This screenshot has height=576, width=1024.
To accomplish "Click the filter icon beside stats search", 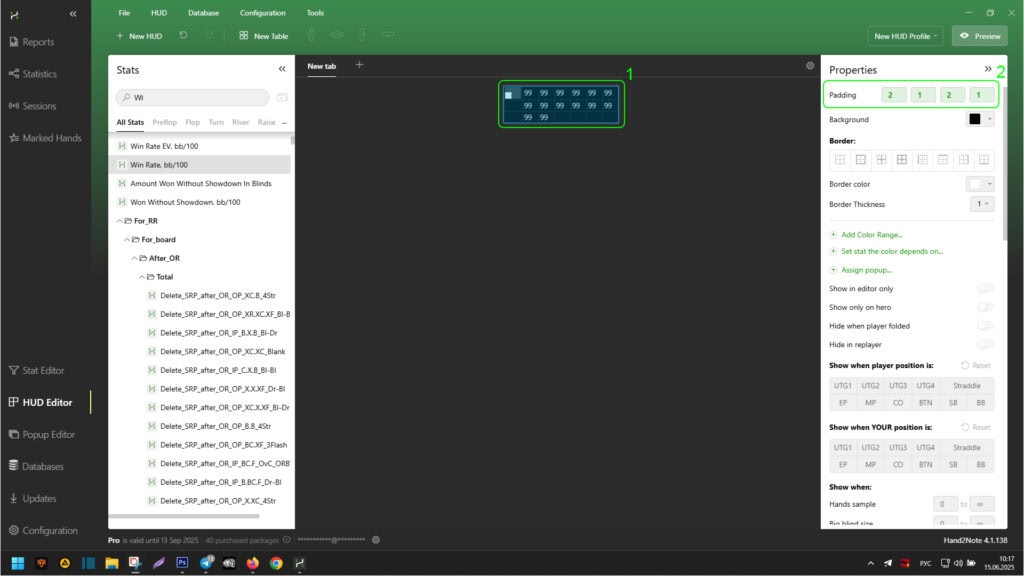I will pyautogui.click(x=282, y=97).
